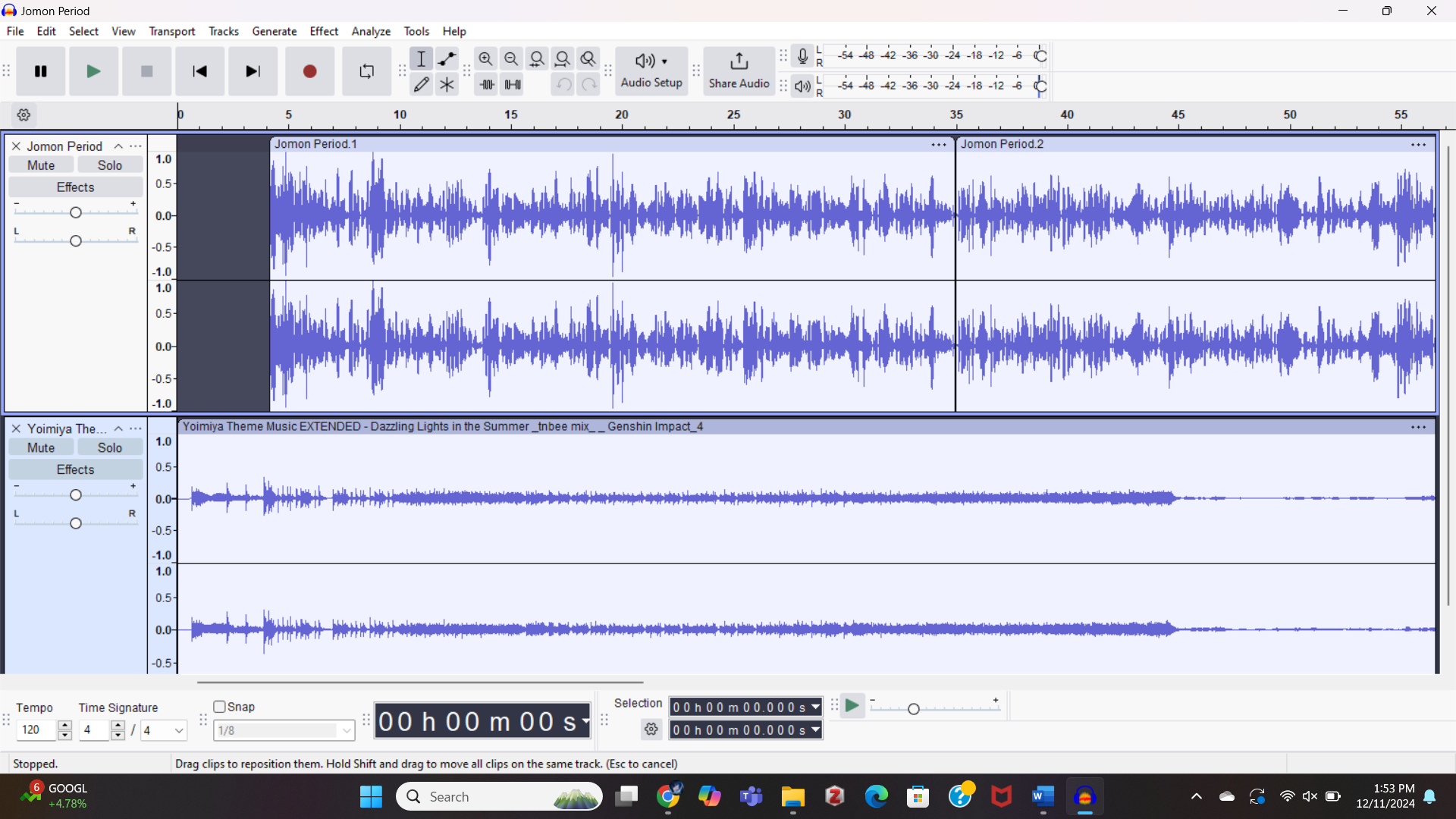Fit selection to width icon
This screenshot has height=819, width=1456.
[x=537, y=59]
